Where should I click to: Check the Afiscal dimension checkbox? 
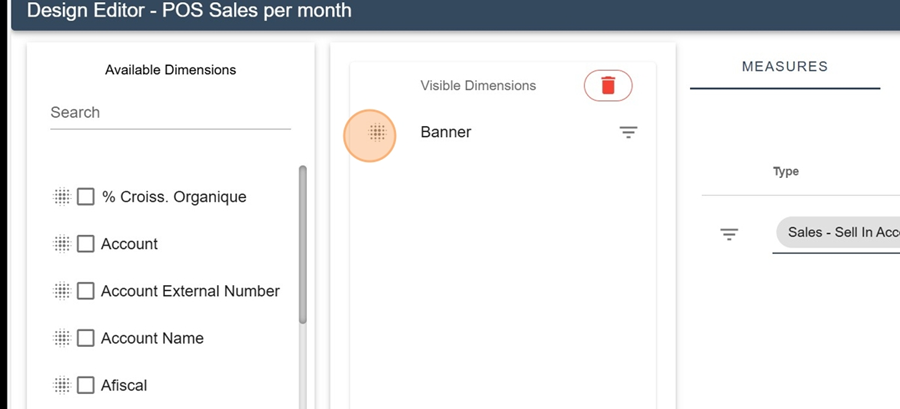coord(86,385)
